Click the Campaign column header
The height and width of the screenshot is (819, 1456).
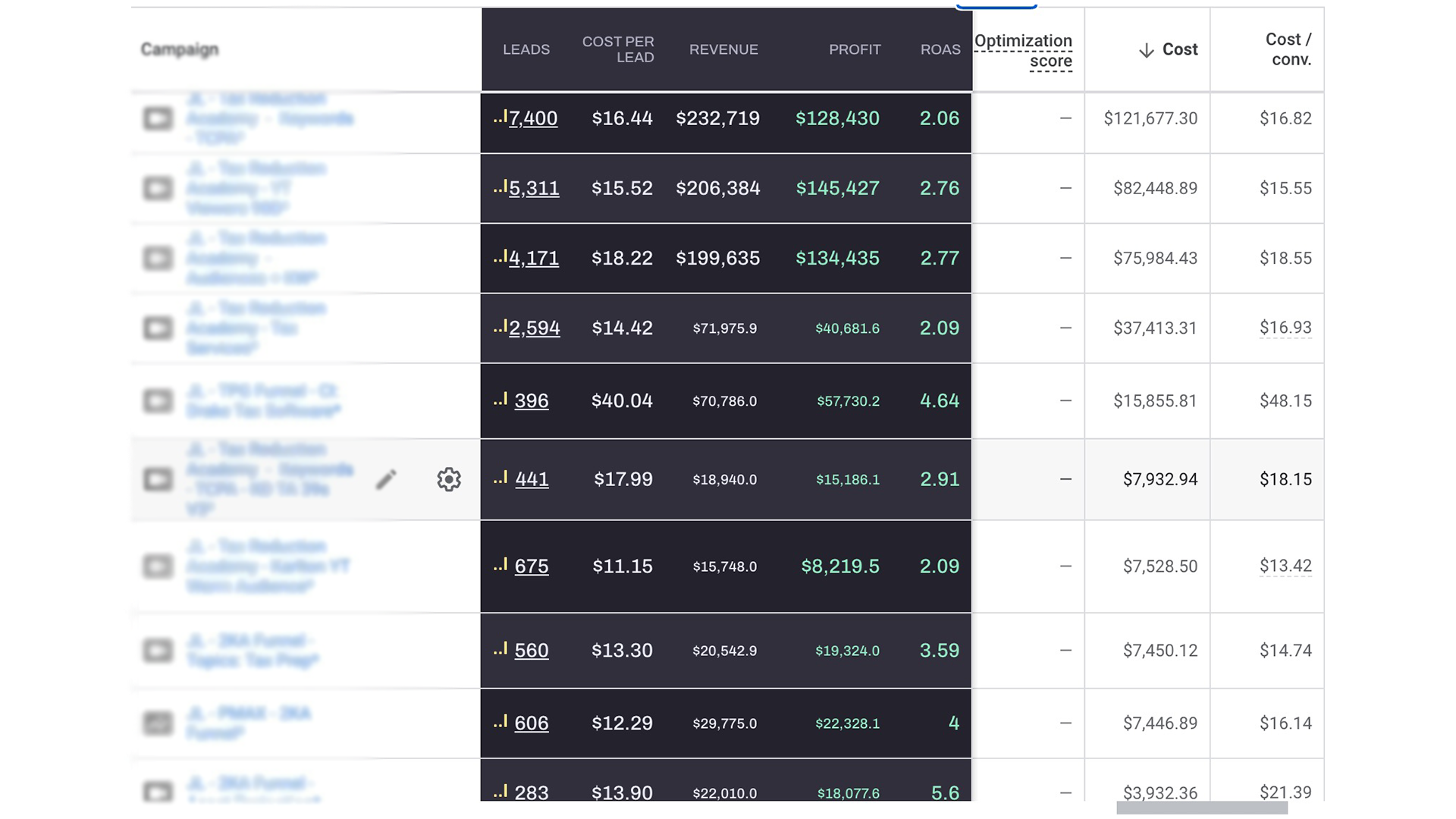[x=180, y=49]
